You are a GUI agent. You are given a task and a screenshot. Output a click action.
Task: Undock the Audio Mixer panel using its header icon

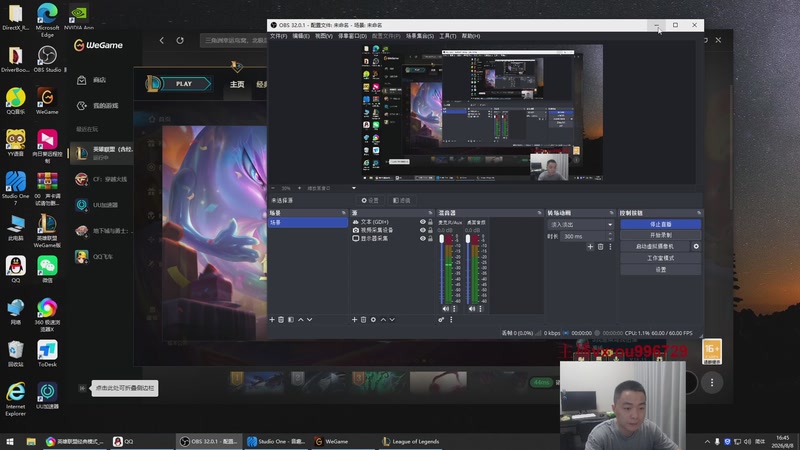pos(539,213)
